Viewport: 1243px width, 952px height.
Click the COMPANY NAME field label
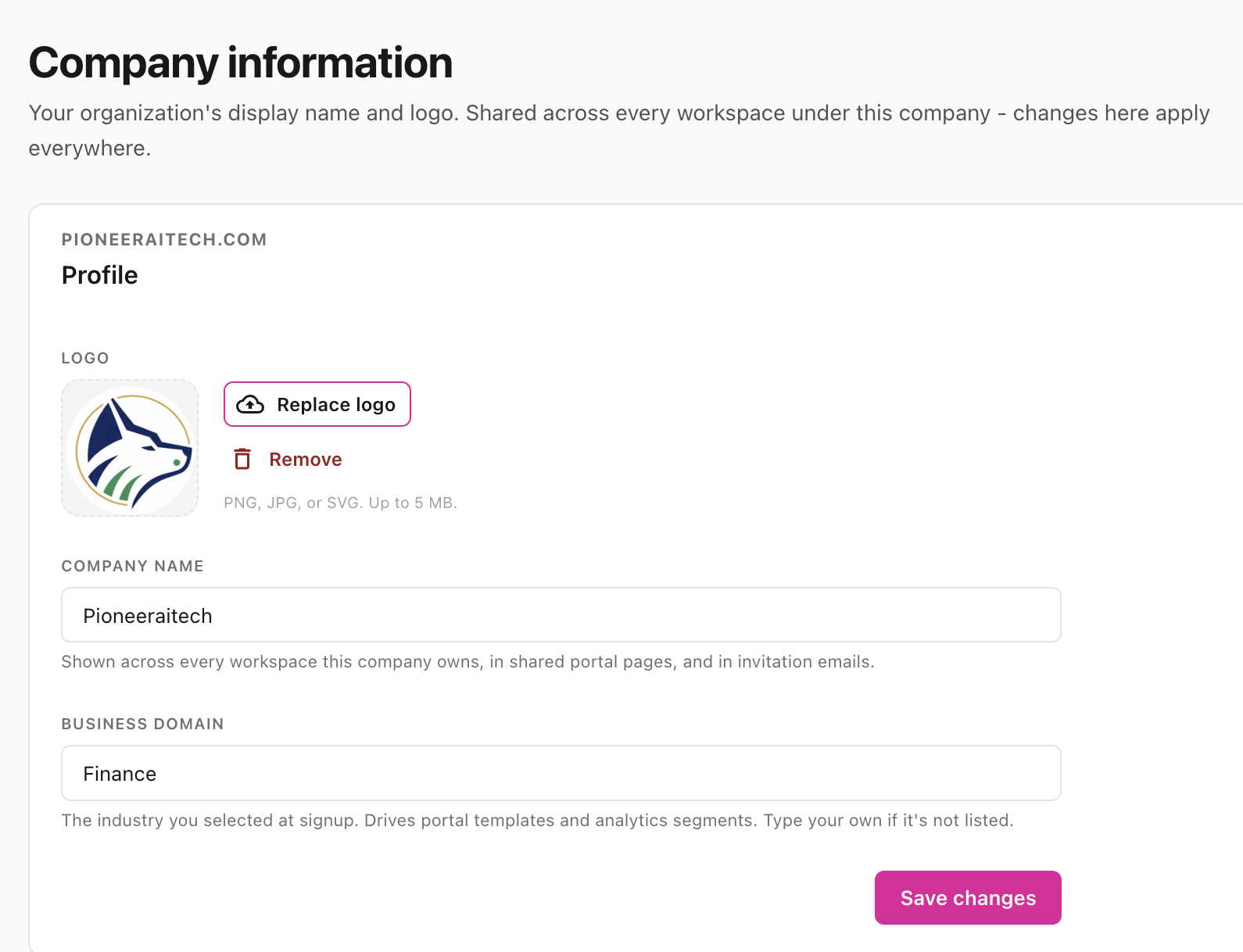(133, 566)
